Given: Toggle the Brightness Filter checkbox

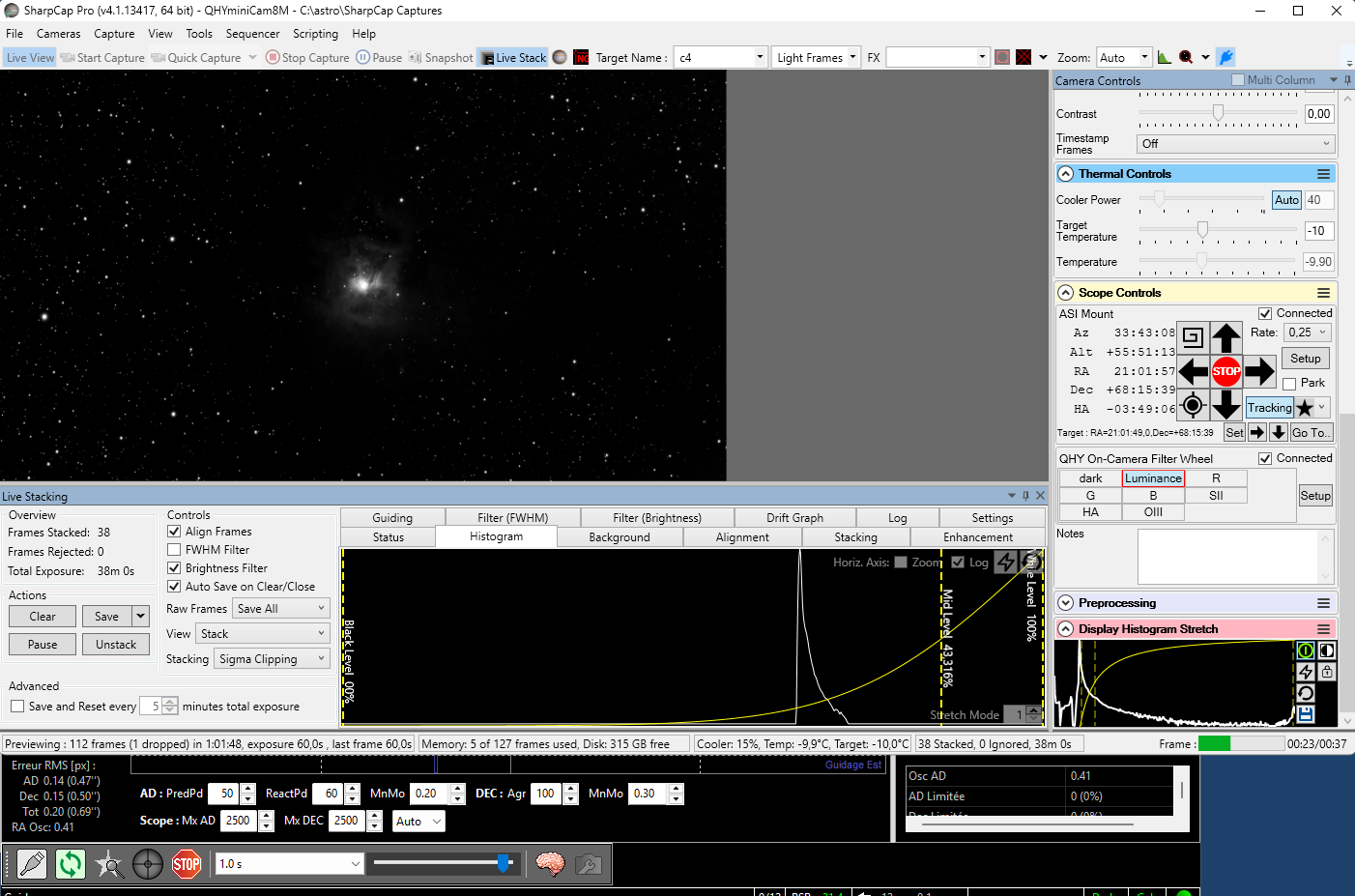Looking at the screenshot, I should (x=174, y=568).
